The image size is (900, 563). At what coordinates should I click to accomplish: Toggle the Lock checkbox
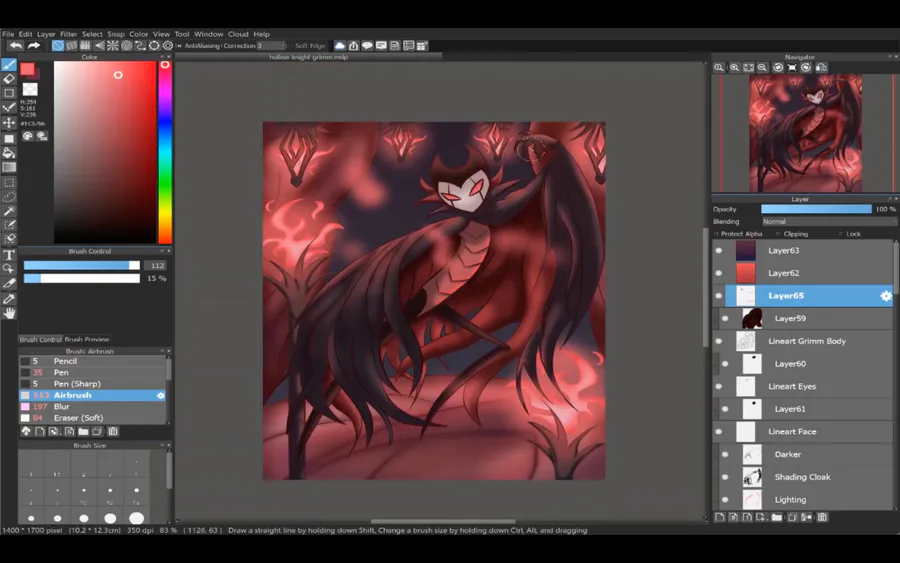841,234
